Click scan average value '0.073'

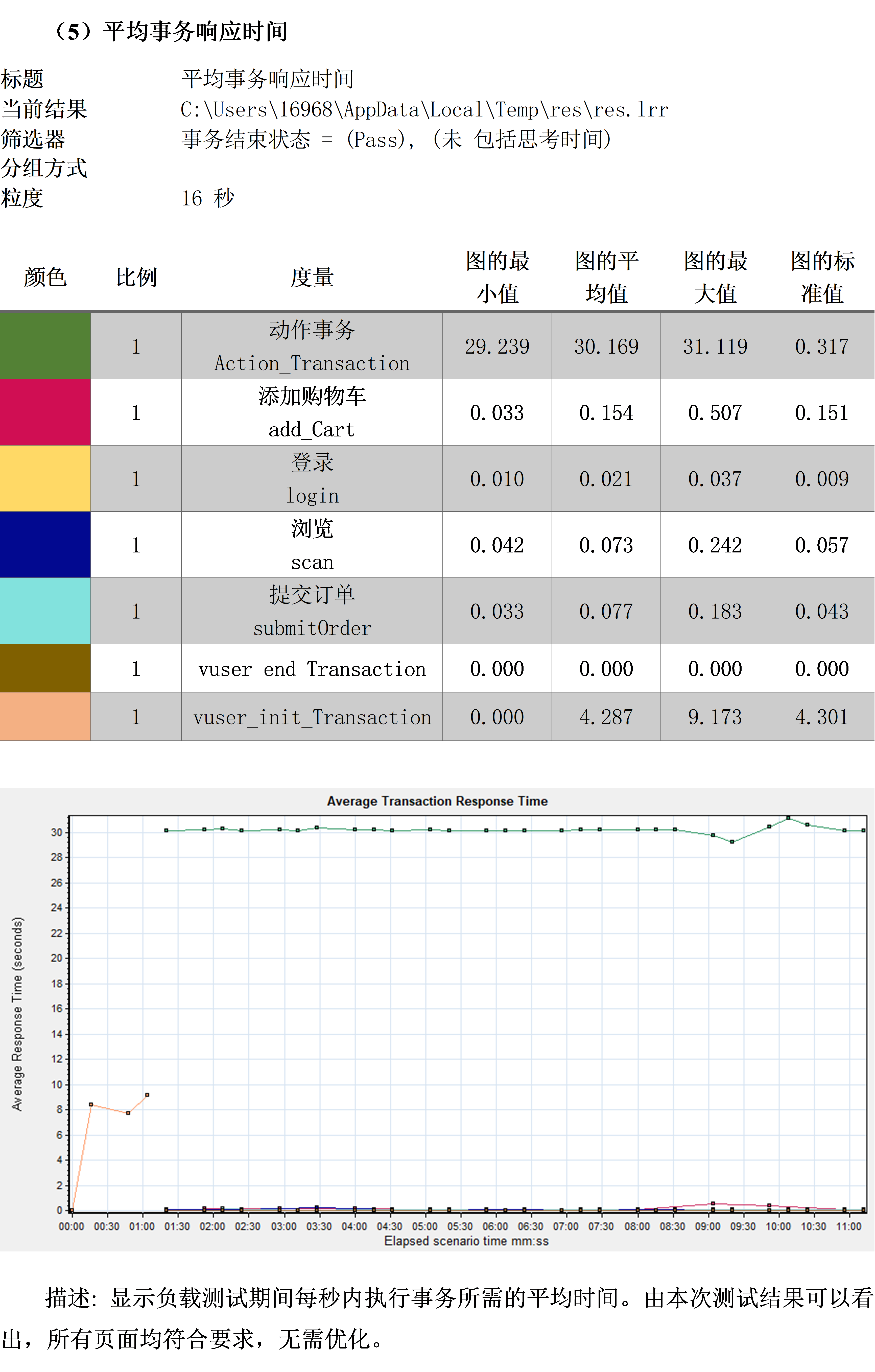606,545
